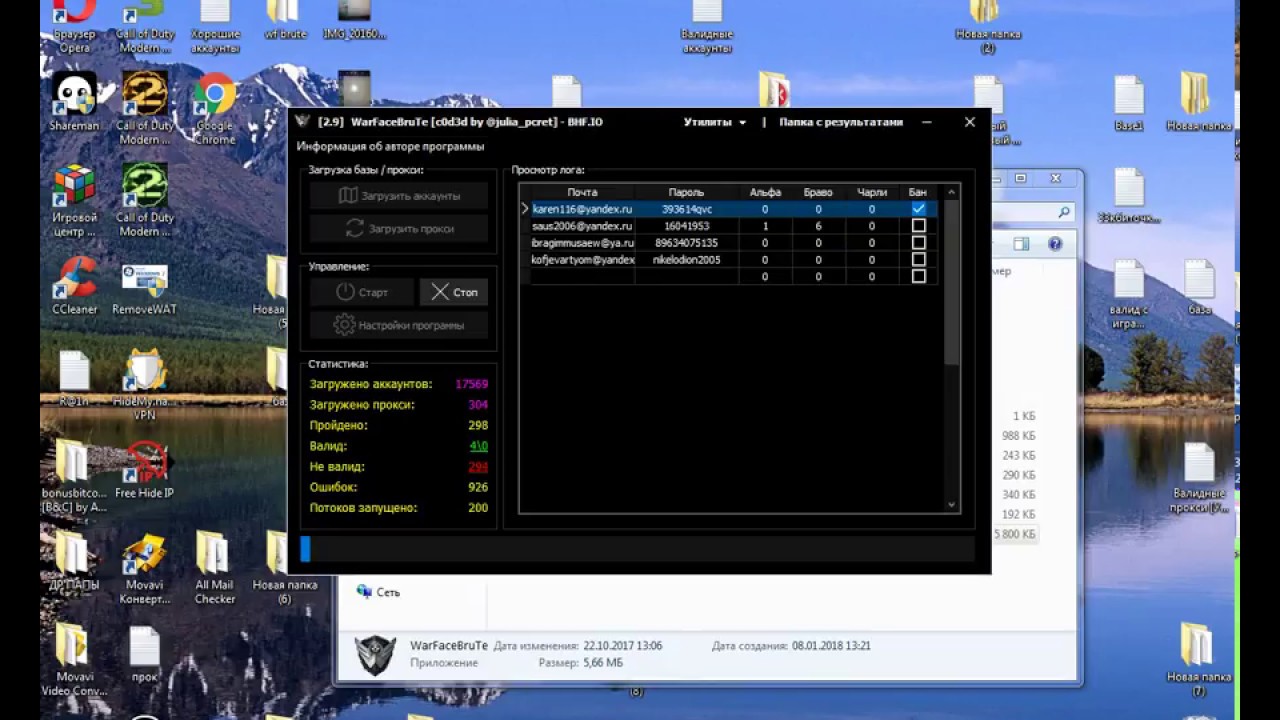Click the Старт button

pyautogui.click(x=362, y=292)
